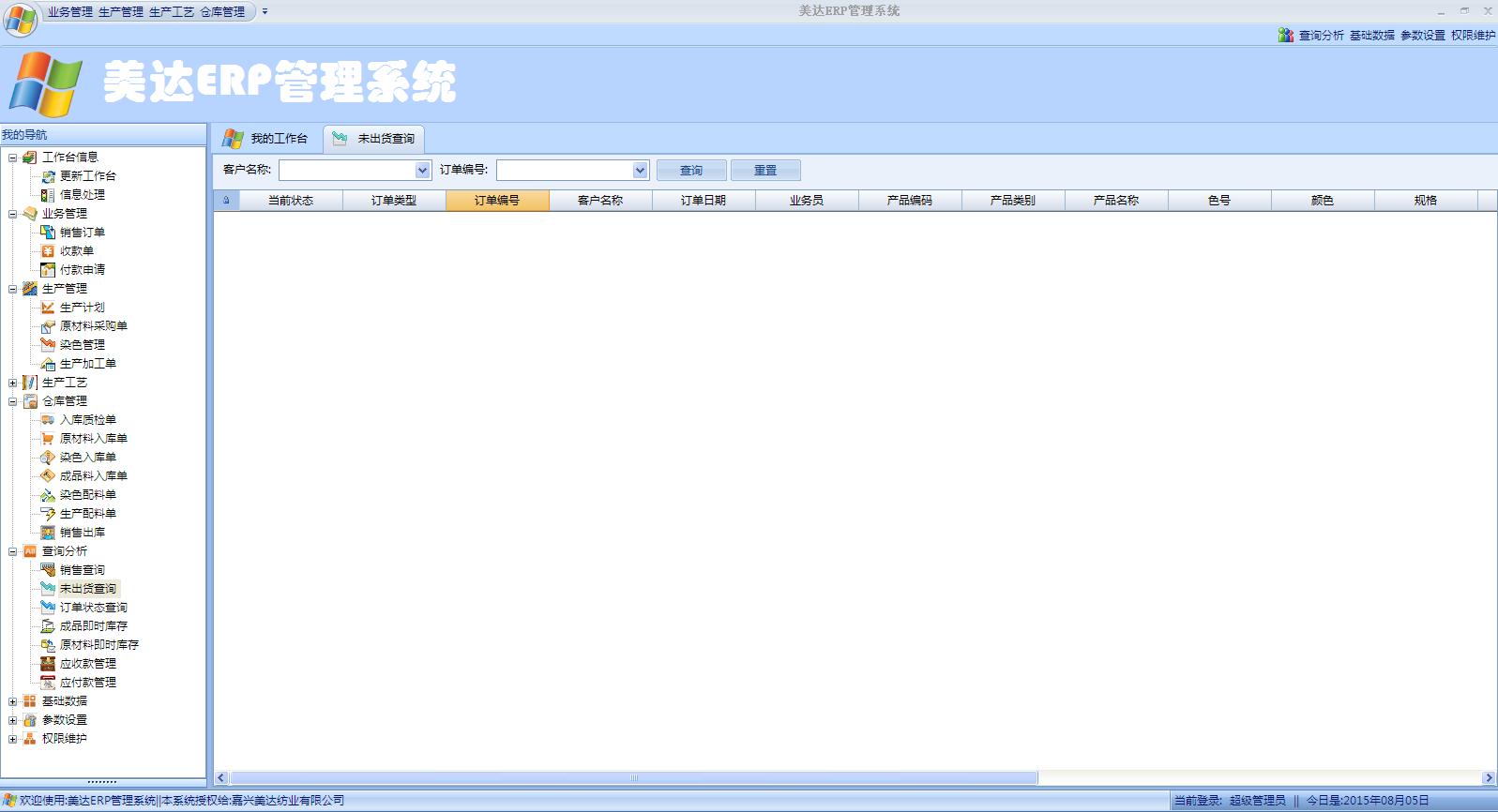The image size is (1498, 812).
Task: Collapse the 业务管理 tree node
Action: tap(12, 214)
